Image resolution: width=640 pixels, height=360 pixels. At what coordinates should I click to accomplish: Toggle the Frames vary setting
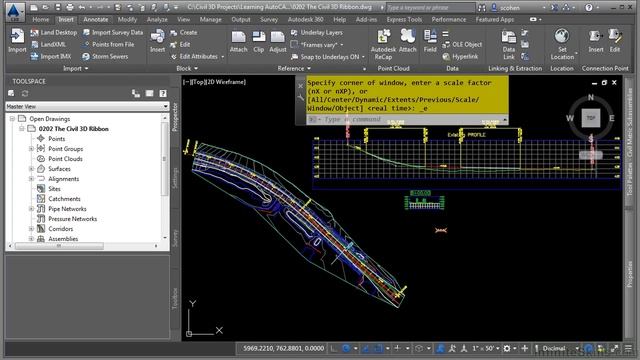pos(317,44)
